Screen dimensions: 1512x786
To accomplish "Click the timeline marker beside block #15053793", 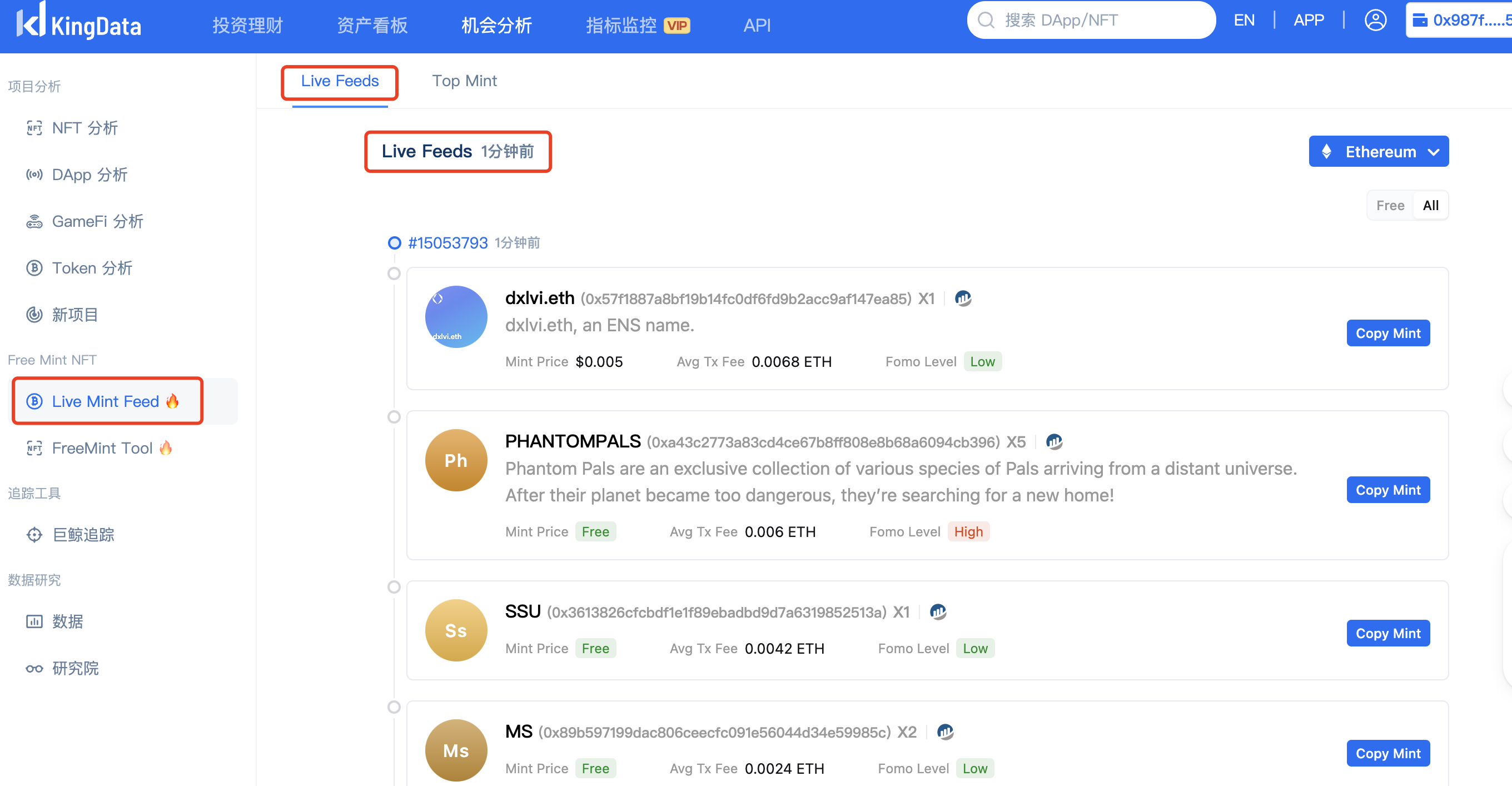I will point(394,243).
